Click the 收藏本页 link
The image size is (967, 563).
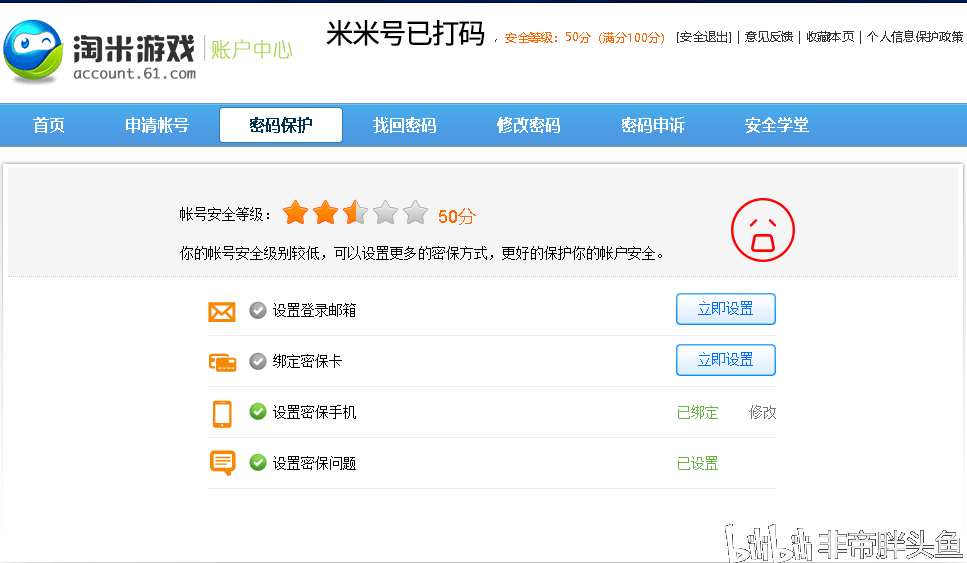[x=830, y=37]
